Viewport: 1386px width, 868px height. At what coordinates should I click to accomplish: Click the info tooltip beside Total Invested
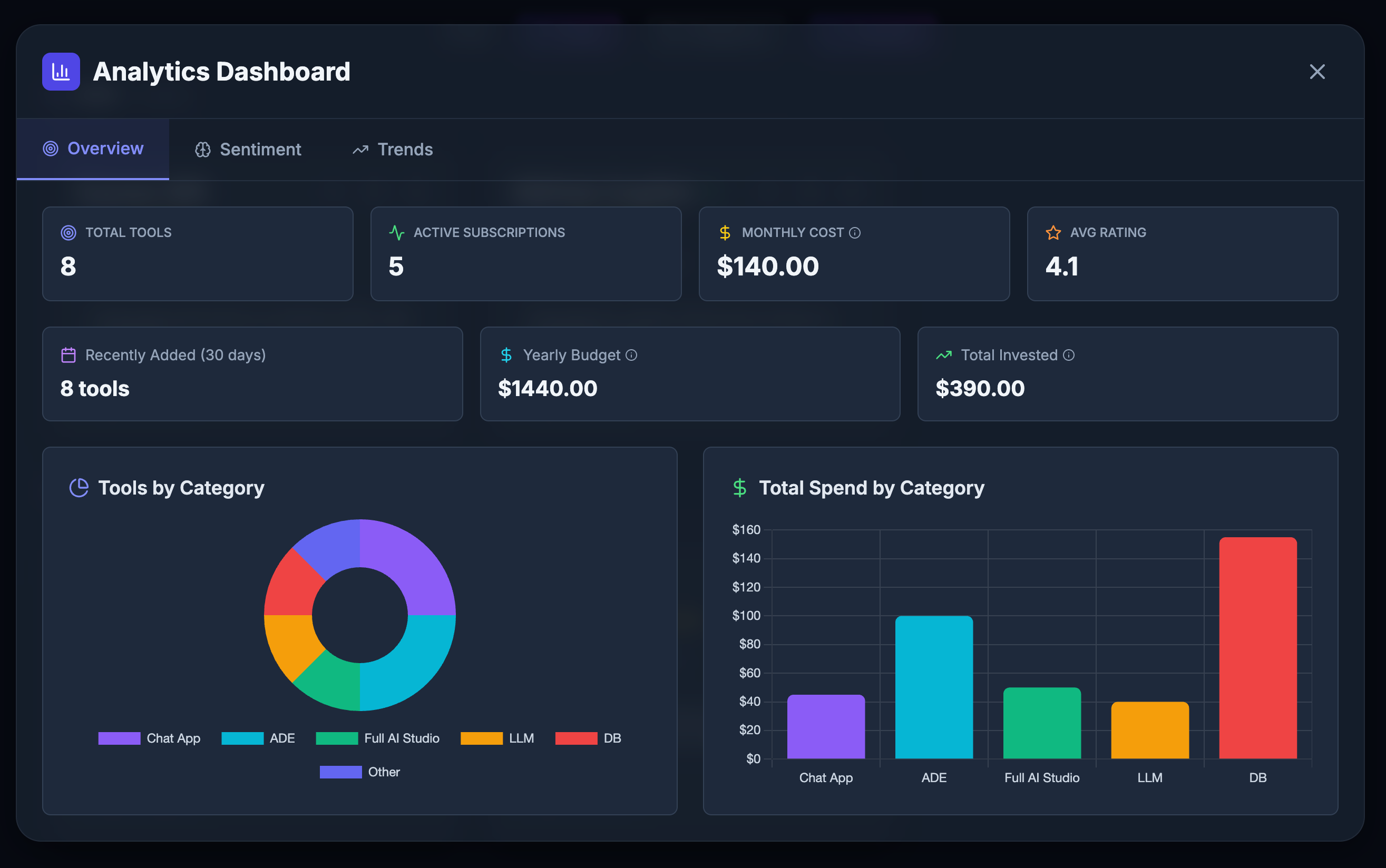(1069, 355)
